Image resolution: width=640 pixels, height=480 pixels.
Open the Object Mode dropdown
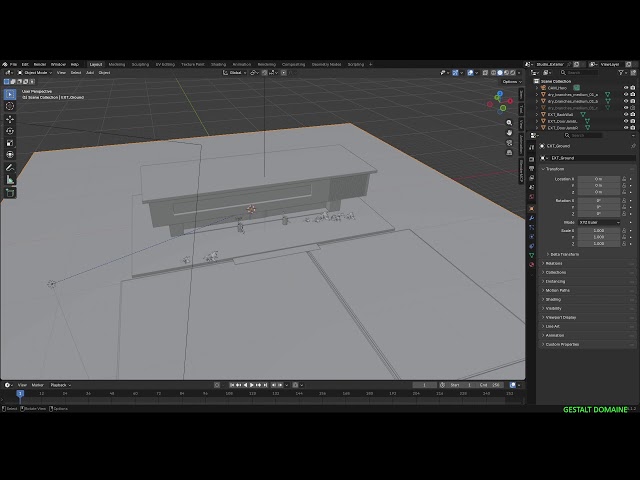point(35,73)
